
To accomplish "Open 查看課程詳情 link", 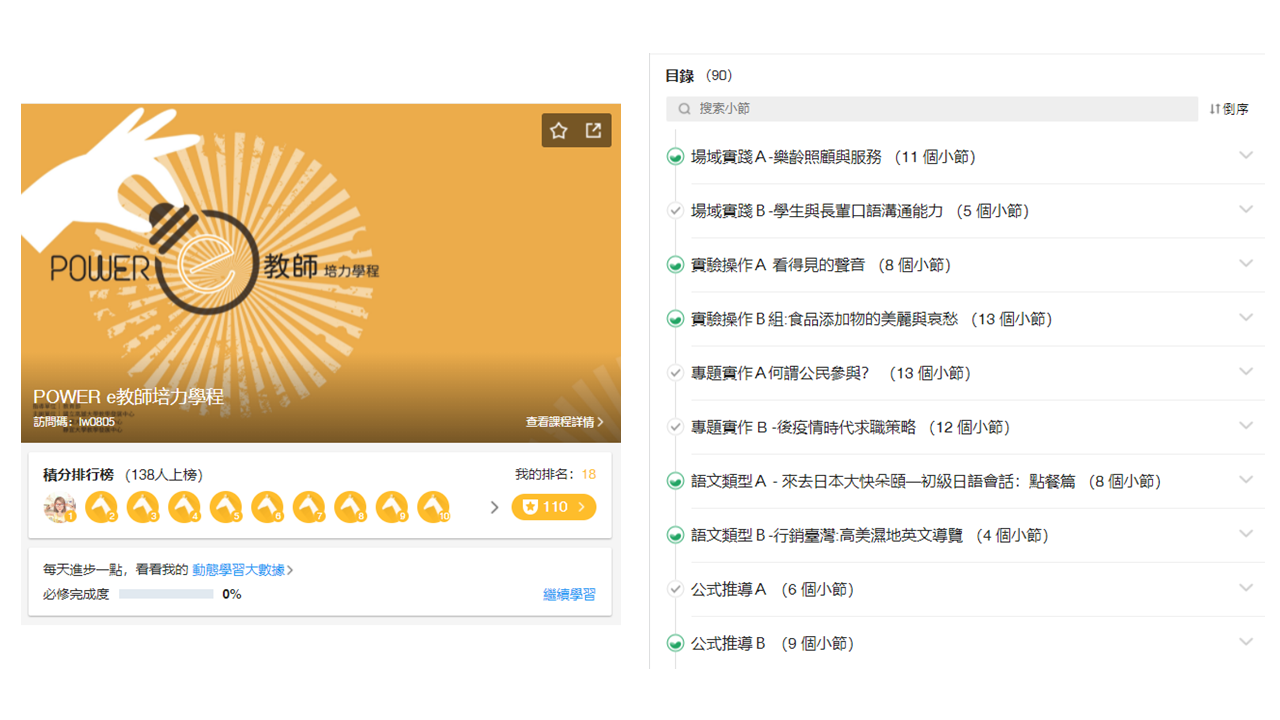I will 565,422.
